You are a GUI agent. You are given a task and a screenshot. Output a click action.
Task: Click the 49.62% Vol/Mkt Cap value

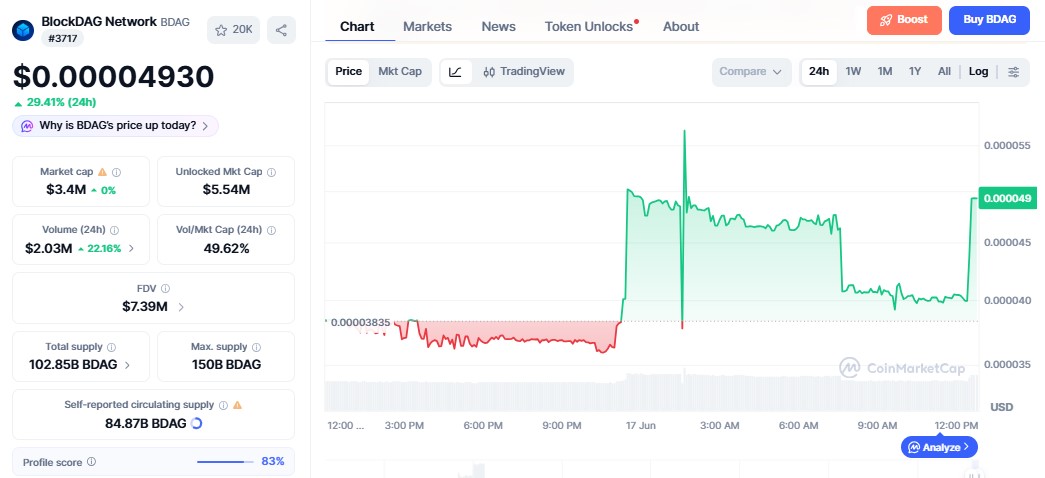[x=226, y=249]
